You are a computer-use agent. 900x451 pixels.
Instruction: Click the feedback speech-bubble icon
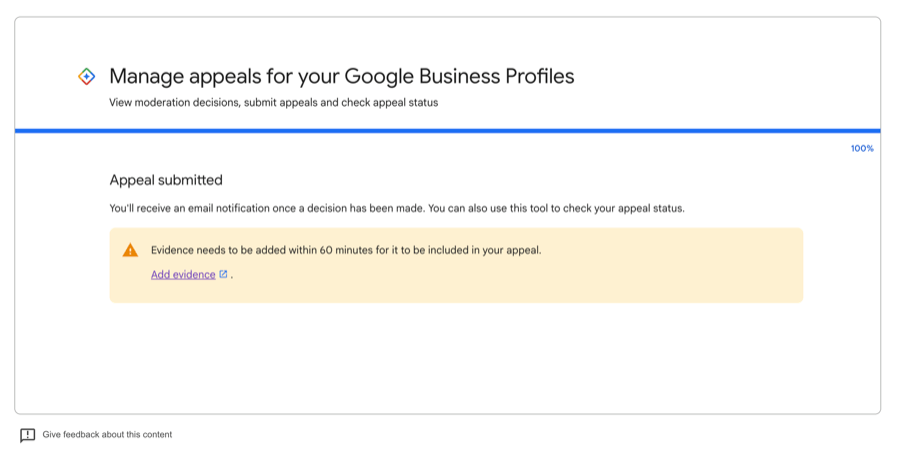pyautogui.click(x=28, y=435)
